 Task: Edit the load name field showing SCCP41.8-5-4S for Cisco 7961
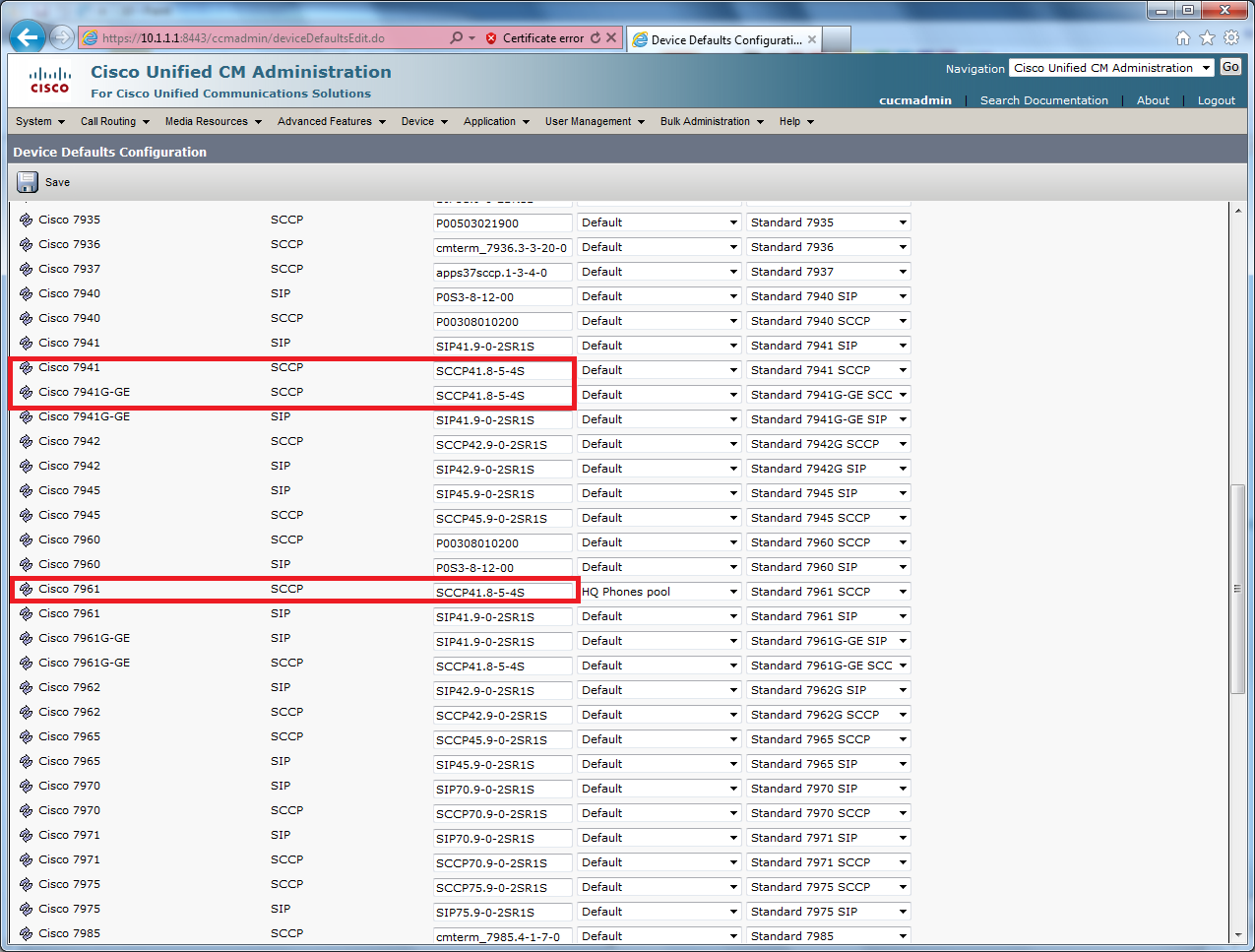[503, 591]
